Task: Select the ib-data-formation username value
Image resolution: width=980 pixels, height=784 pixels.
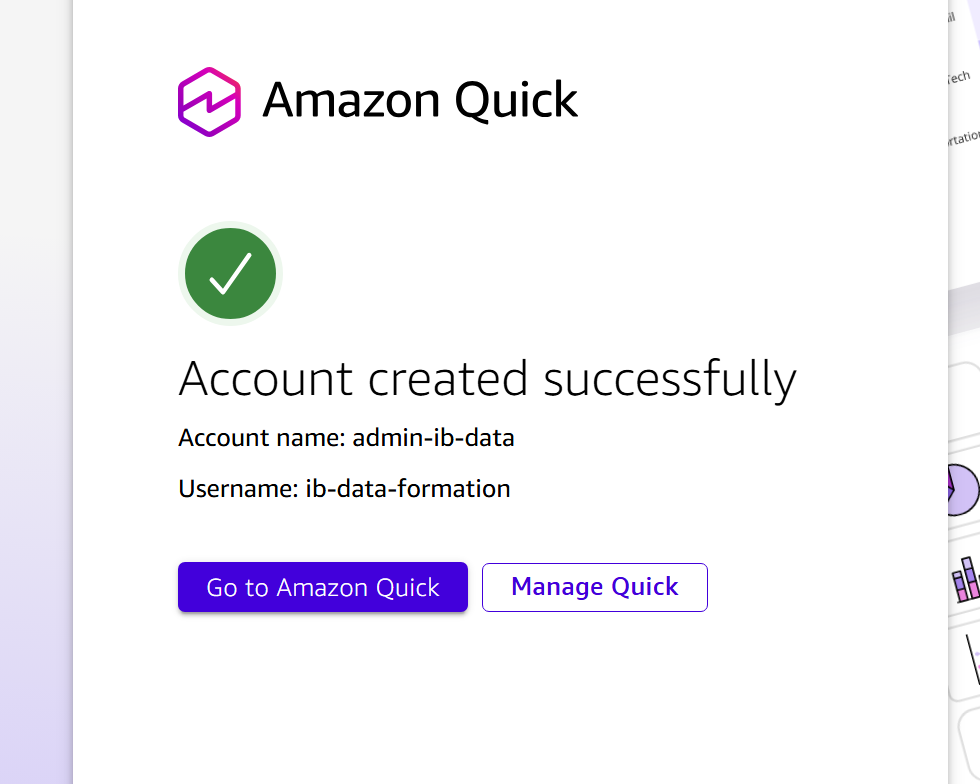Action: tap(408, 488)
